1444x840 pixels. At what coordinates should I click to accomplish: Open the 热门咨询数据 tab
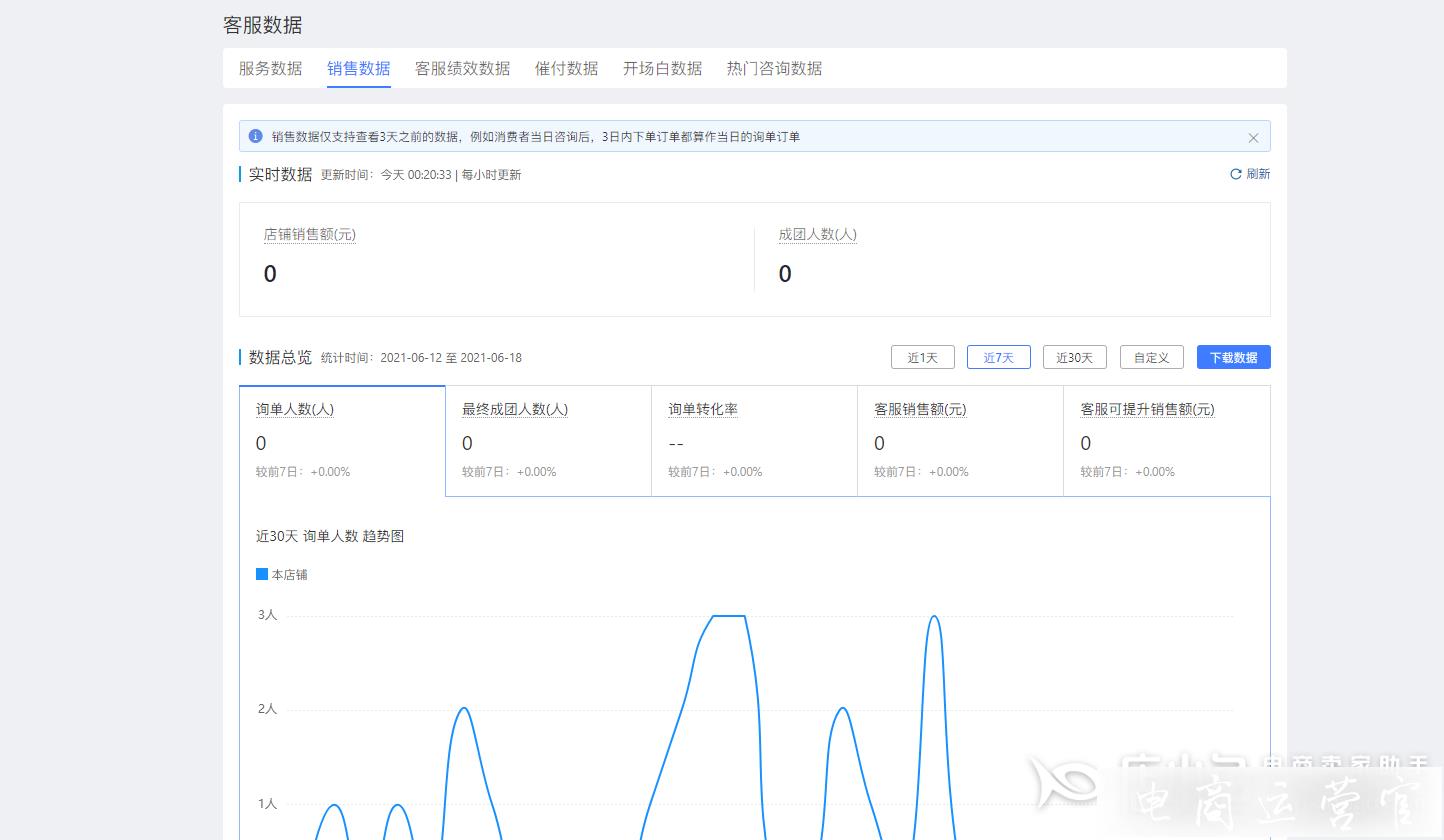[774, 68]
